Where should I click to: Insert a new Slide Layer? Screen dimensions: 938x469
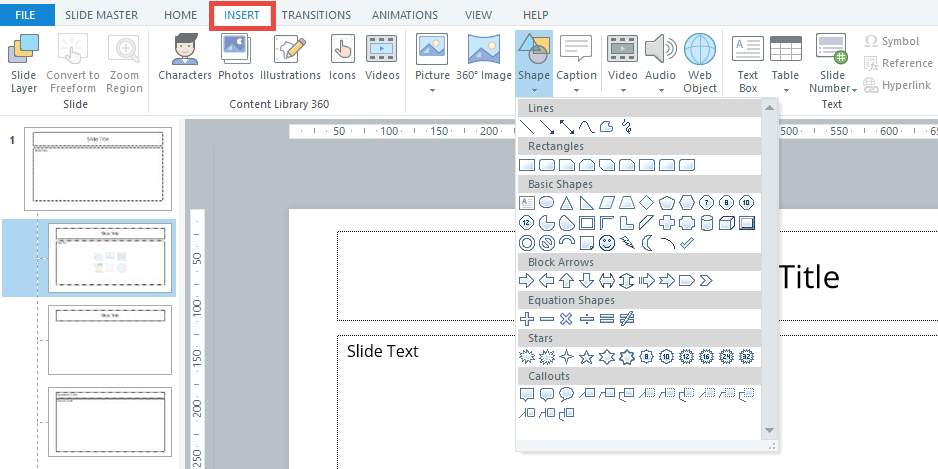(24, 63)
